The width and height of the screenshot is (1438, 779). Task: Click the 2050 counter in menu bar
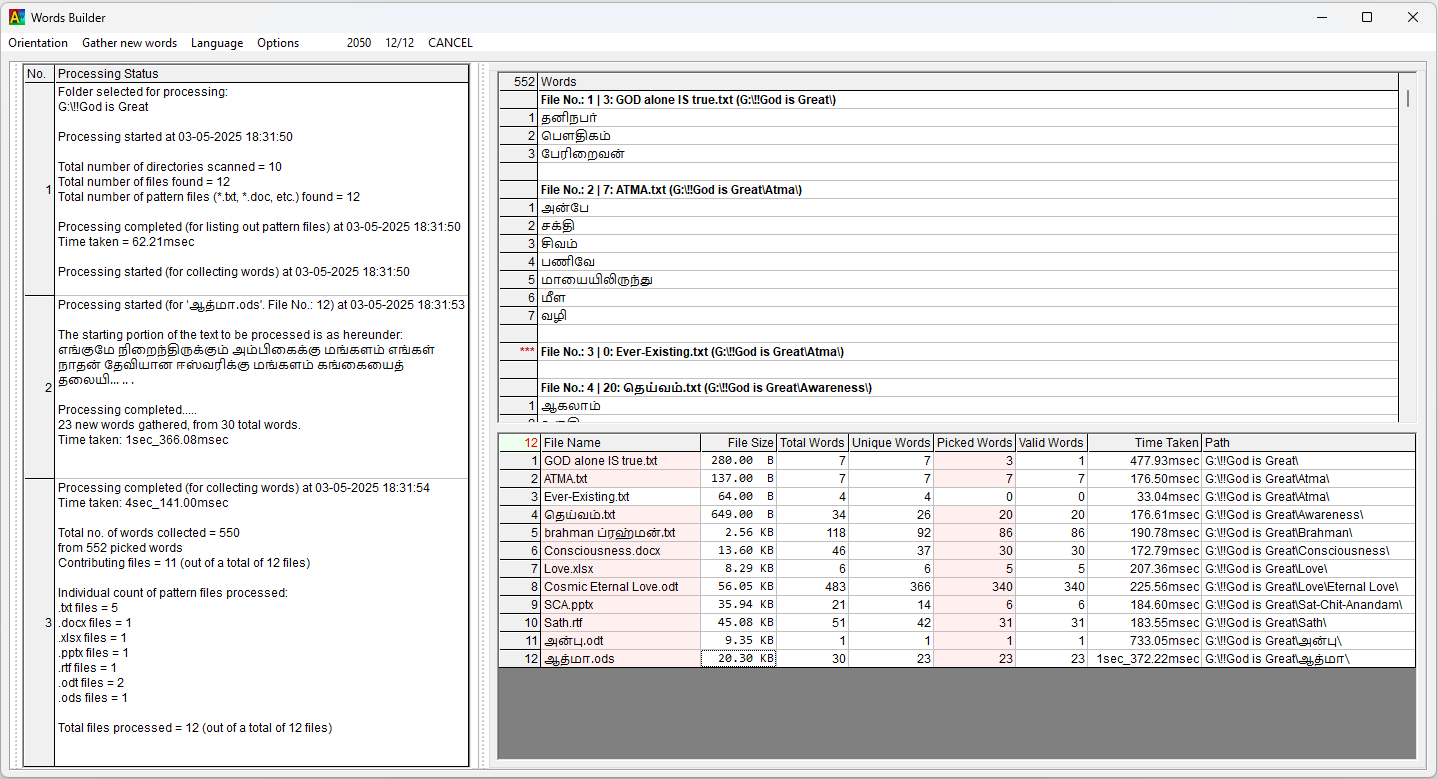pos(359,43)
